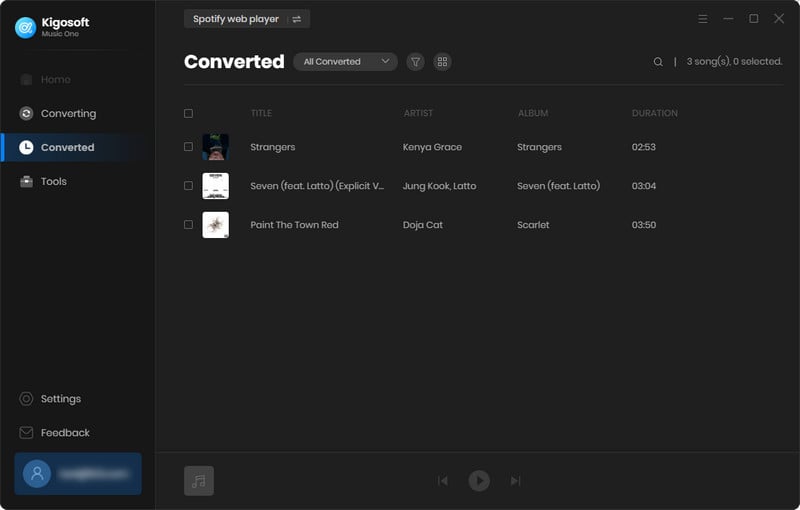This screenshot has height=510, width=800.
Task: Select the title Seven (feat. Latto) (Explicit V...
Action: pos(317,186)
